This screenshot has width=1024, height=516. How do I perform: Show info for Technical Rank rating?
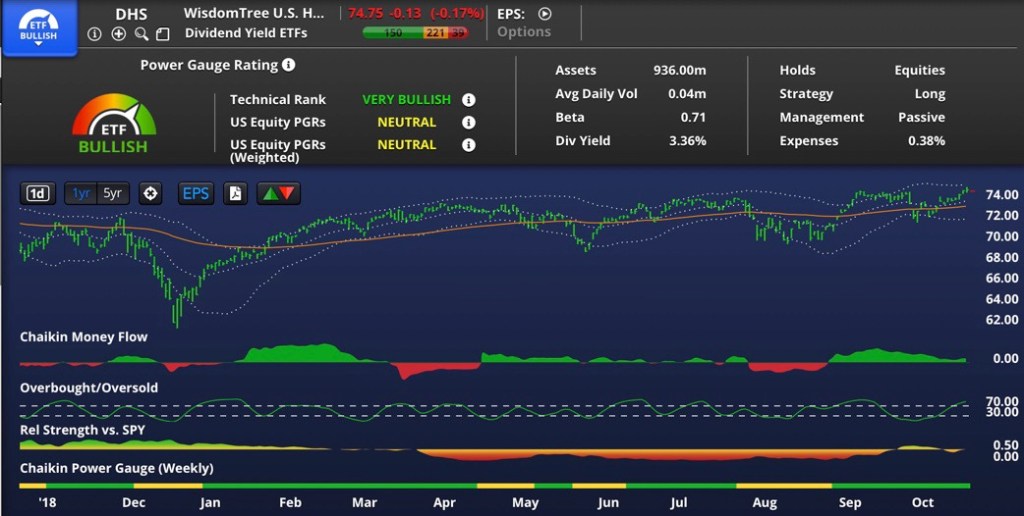(468, 100)
